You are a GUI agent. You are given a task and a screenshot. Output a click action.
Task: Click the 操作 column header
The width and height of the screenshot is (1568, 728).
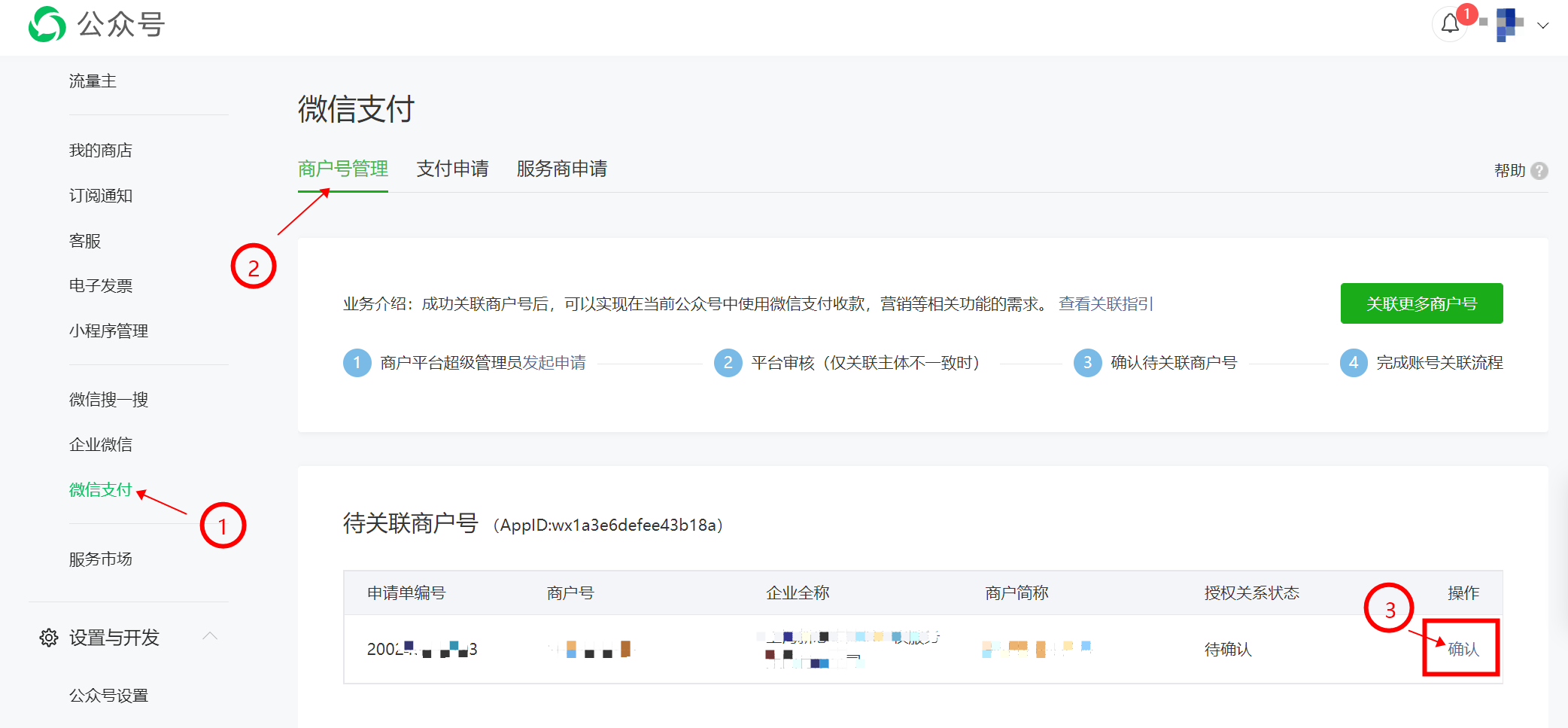pos(1463,593)
